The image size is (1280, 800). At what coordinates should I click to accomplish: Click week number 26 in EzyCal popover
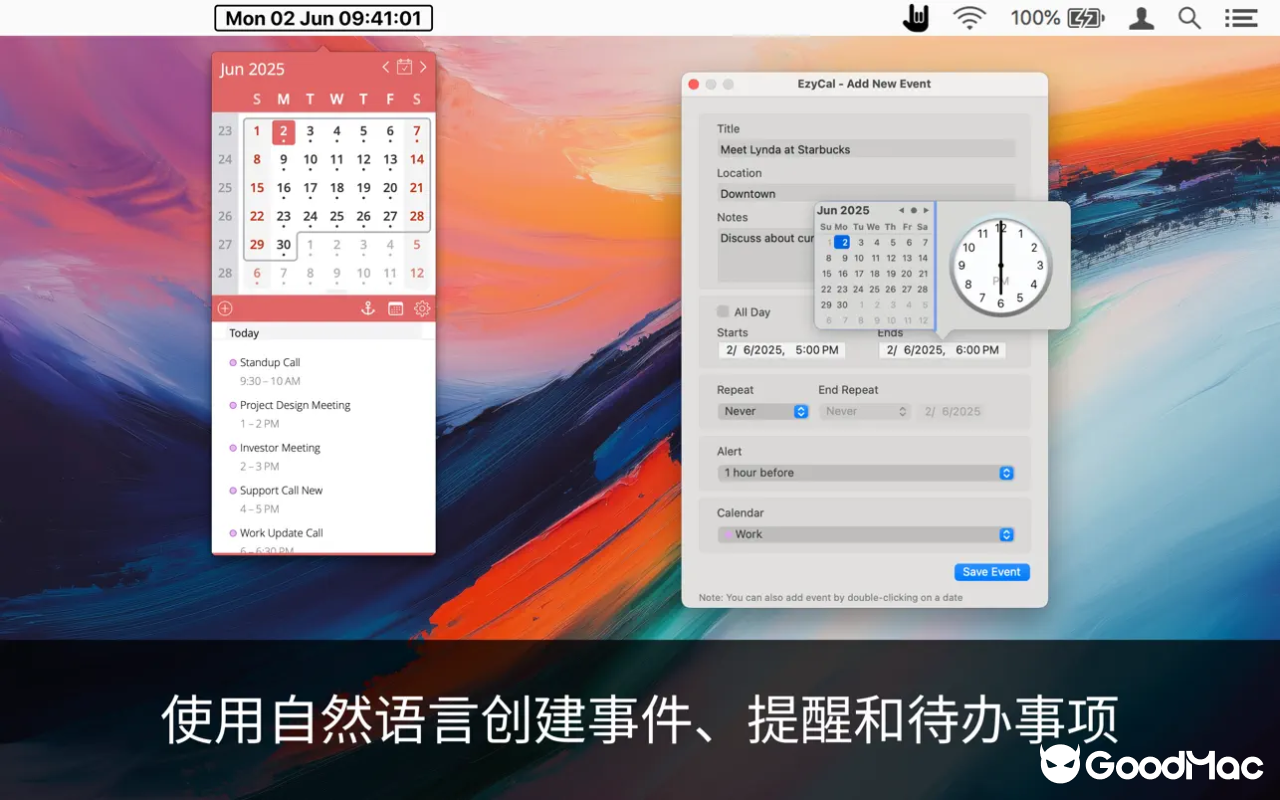(x=225, y=216)
